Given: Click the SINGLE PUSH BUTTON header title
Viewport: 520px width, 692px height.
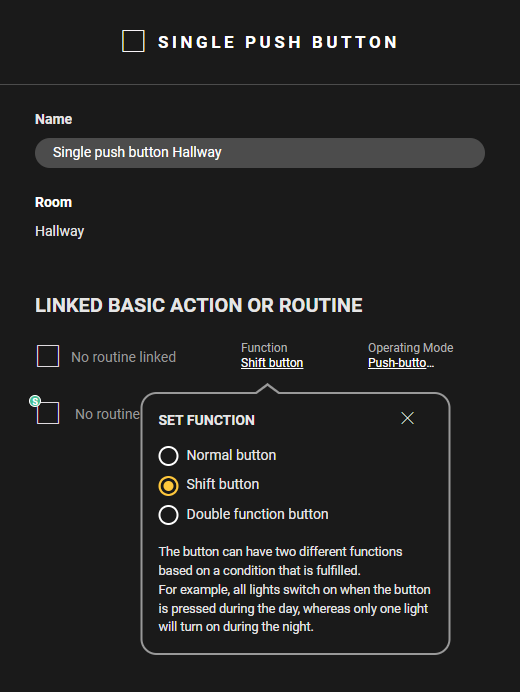Looking at the screenshot, I should pyautogui.click(x=278, y=42).
